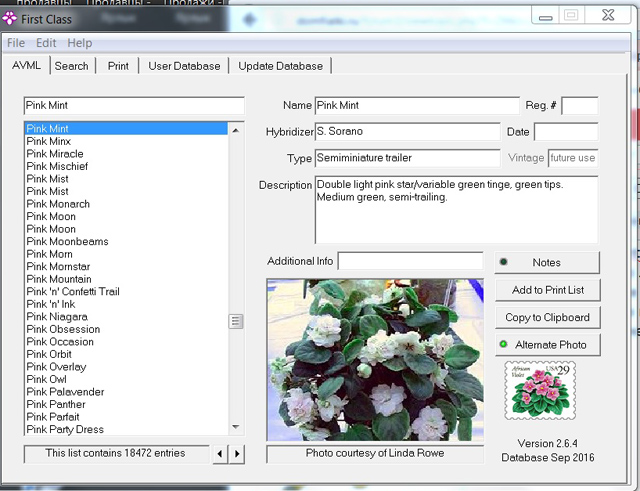This screenshot has height=491, width=640.
Task: Click the Description text area
Action: (456, 210)
